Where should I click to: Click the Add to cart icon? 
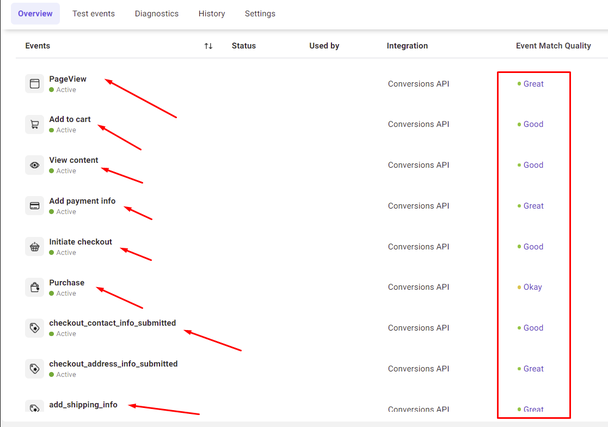[35, 124]
